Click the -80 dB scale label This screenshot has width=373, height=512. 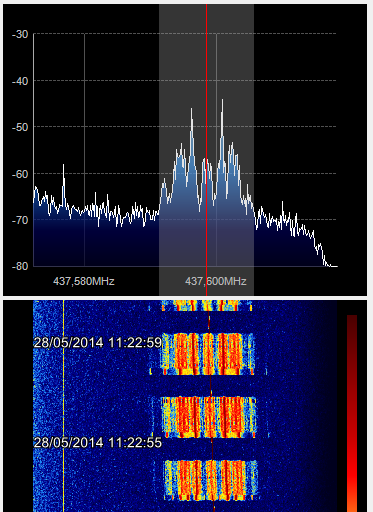click(20, 266)
